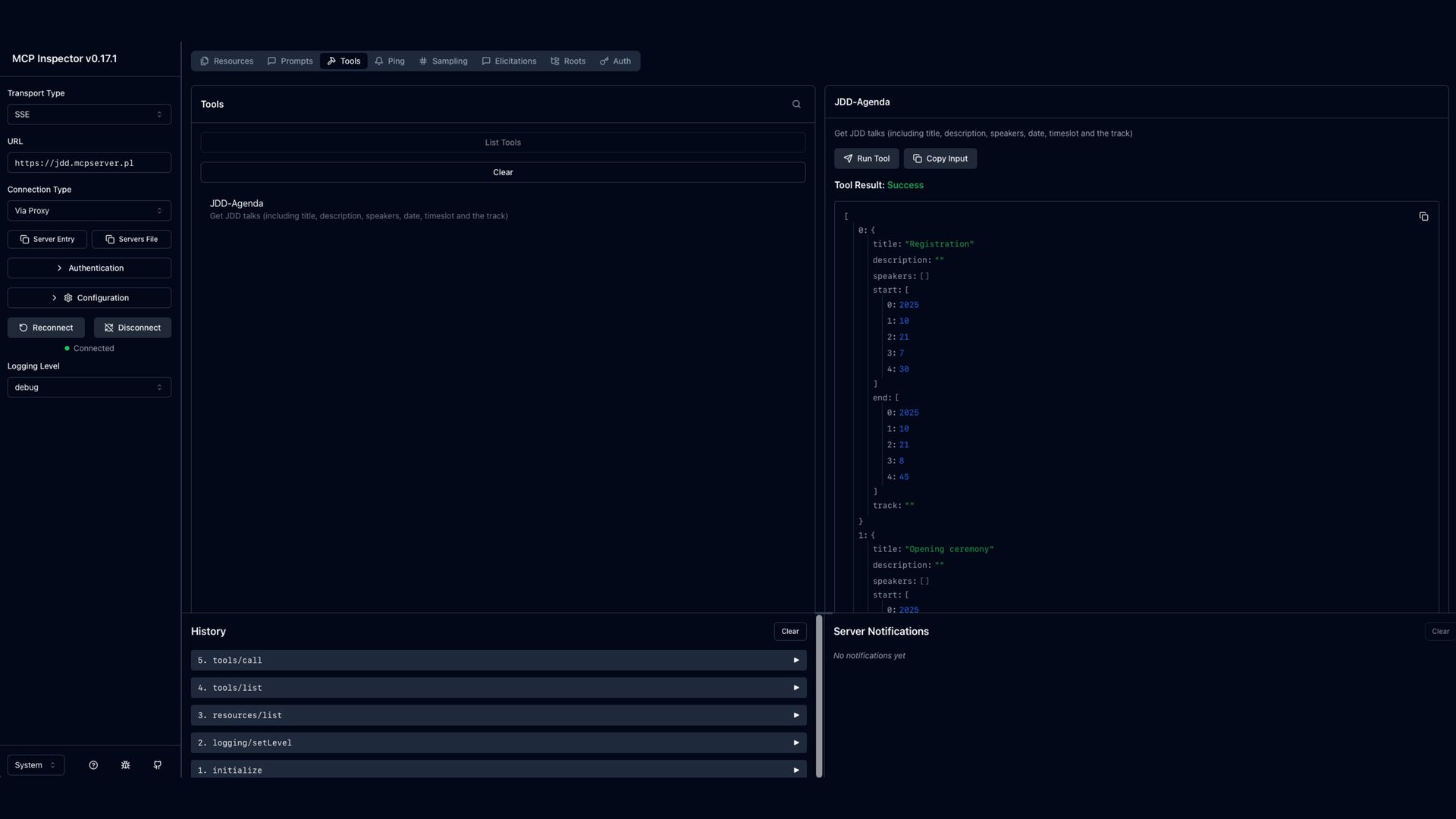Click the Disconnect button
This screenshot has width=1456, height=819.
(132, 328)
